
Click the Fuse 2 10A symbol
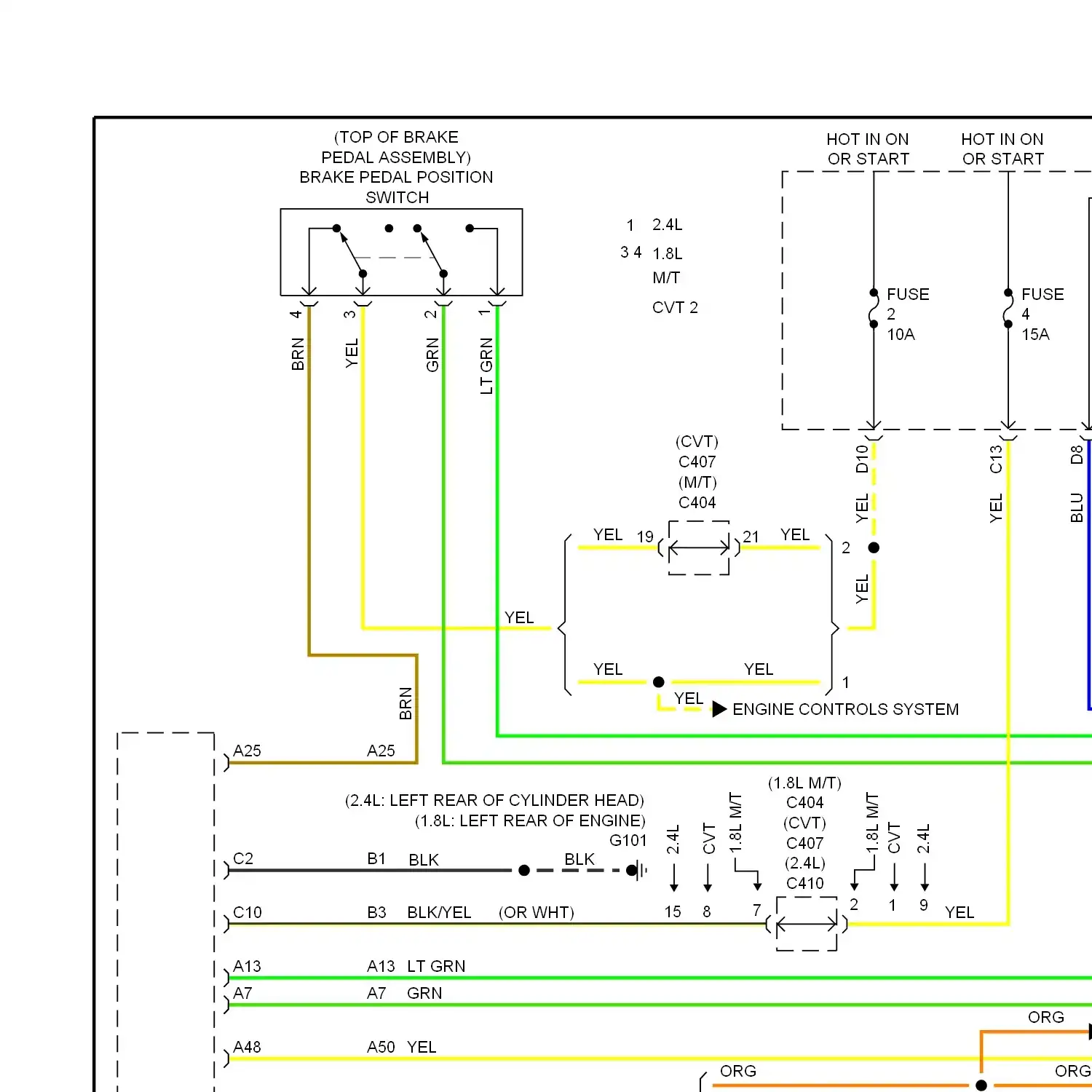pyautogui.click(x=874, y=309)
